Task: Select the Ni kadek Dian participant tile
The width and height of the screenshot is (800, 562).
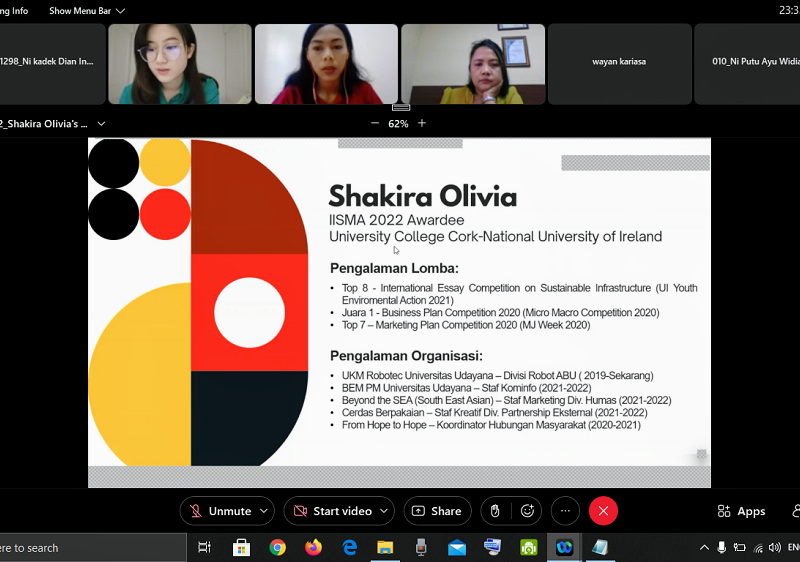Action: pos(53,64)
